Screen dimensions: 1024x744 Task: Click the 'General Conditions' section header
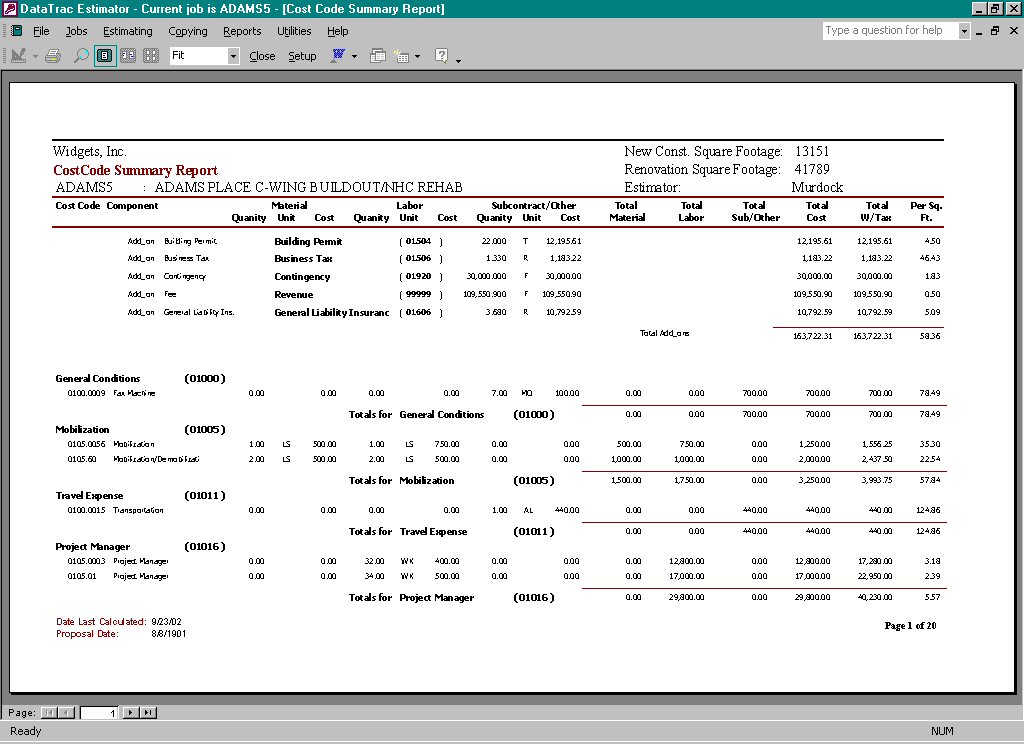pos(98,378)
